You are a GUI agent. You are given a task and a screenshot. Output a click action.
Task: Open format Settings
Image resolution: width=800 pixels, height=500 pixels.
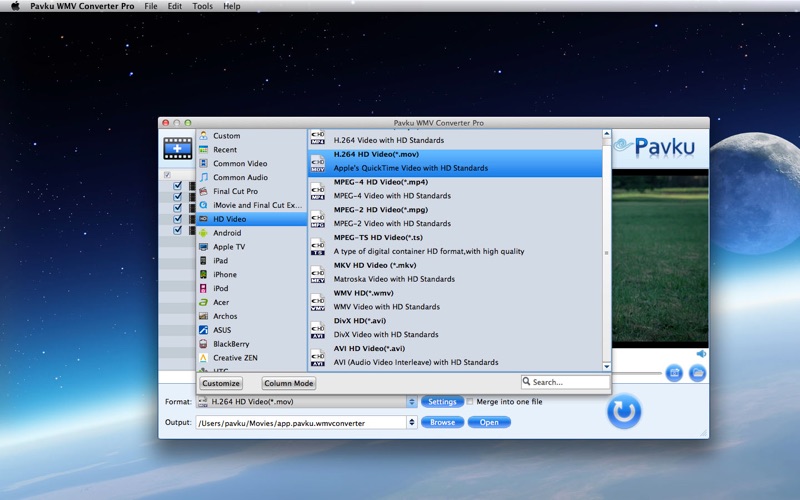pos(442,402)
